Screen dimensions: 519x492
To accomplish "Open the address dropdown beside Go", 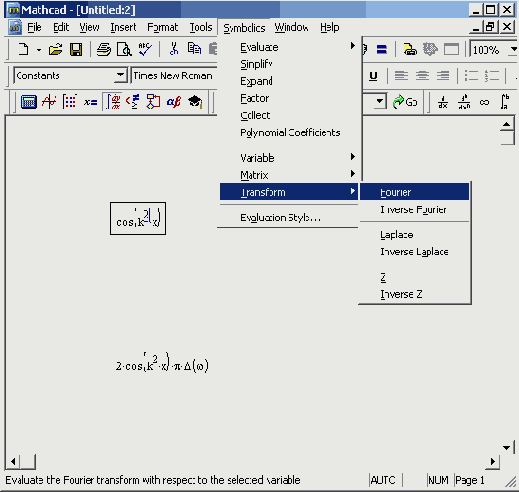I will point(379,101).
